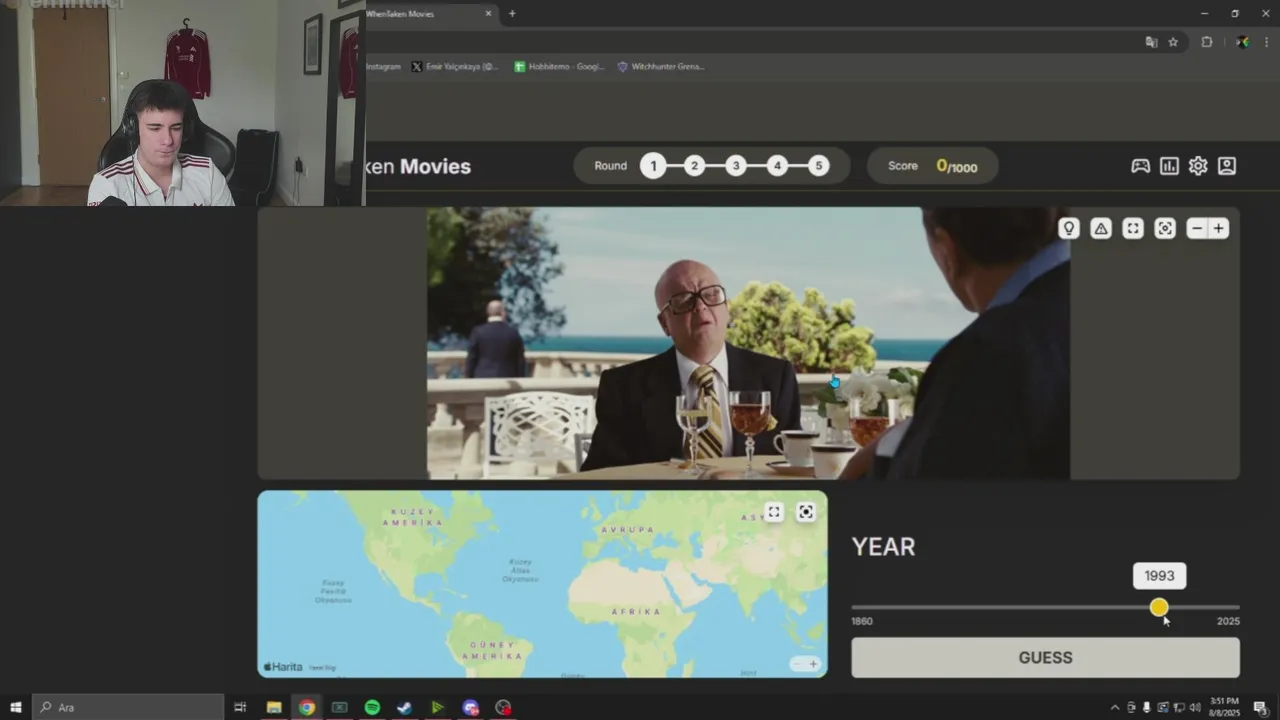Viewport: 1280px width, 720px height.
Task: Expand the movie image to fullscreen
Action: coord(1133,228)
